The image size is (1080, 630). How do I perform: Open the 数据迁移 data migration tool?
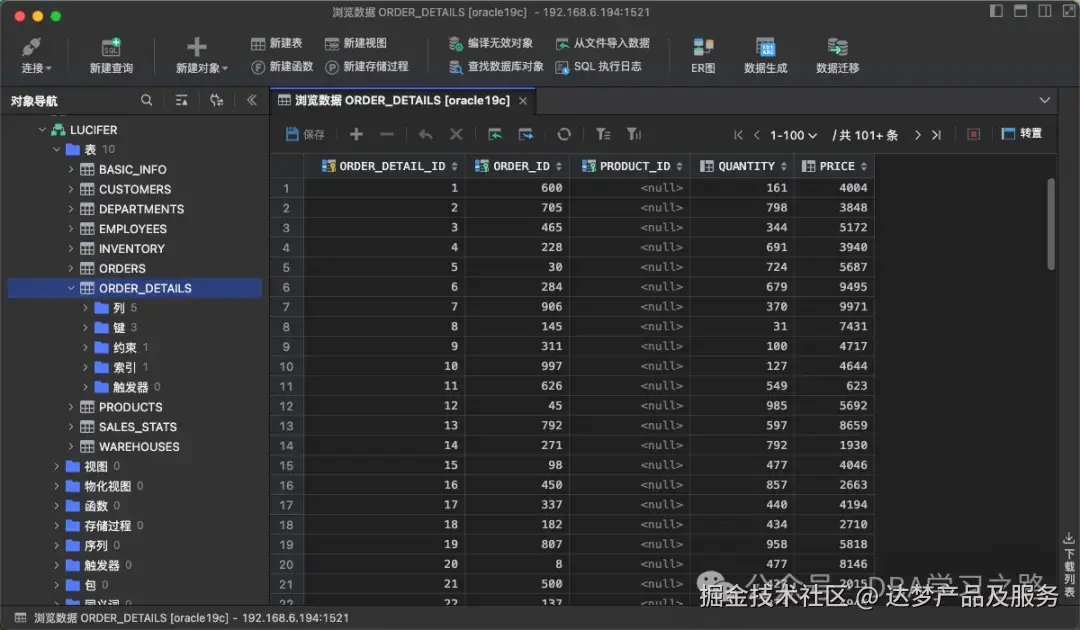838,56
